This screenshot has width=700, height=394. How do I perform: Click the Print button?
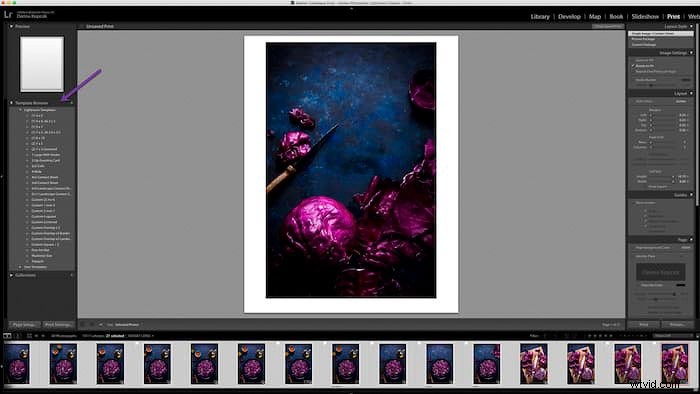tap(644, 324)
